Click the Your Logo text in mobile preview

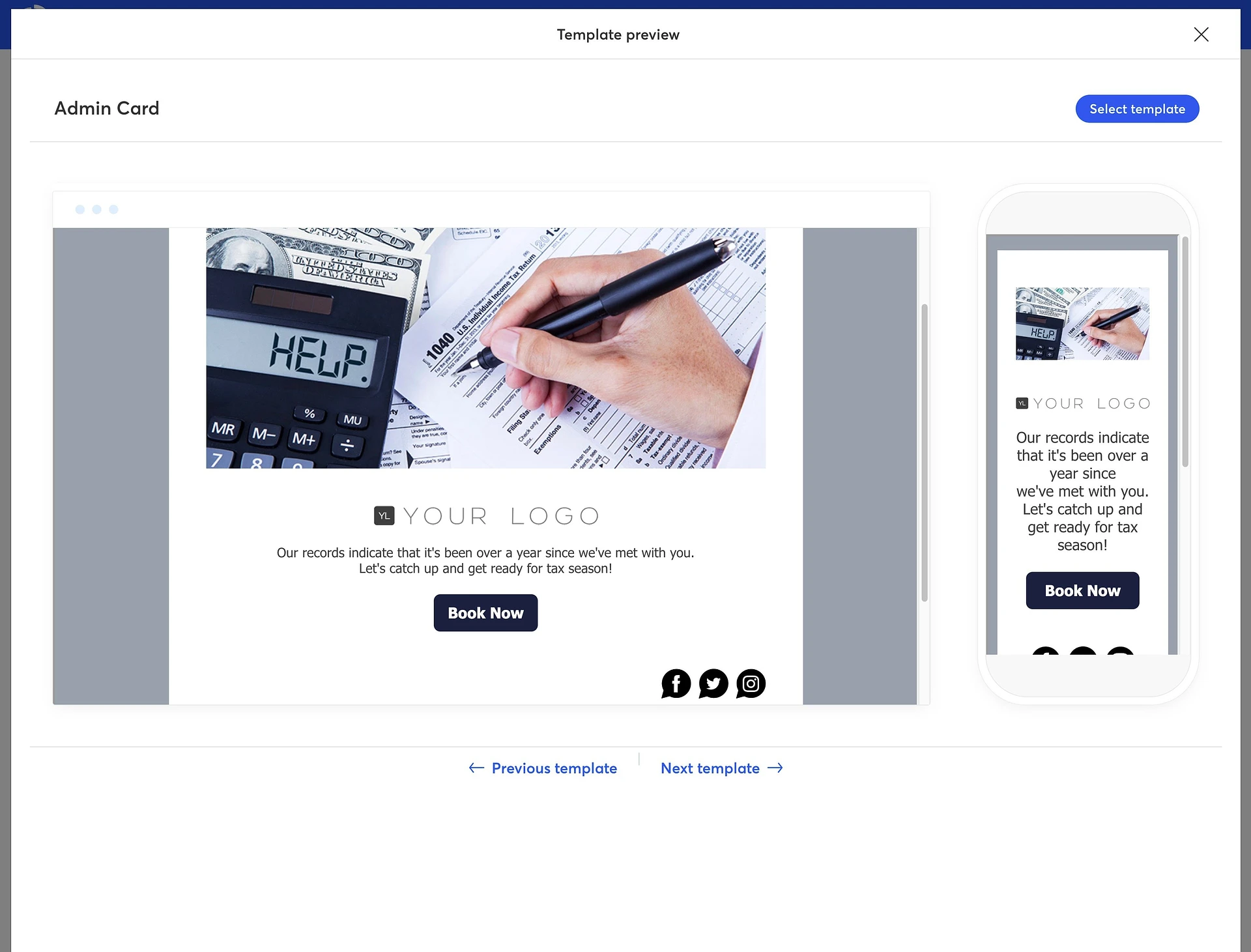1082,402
